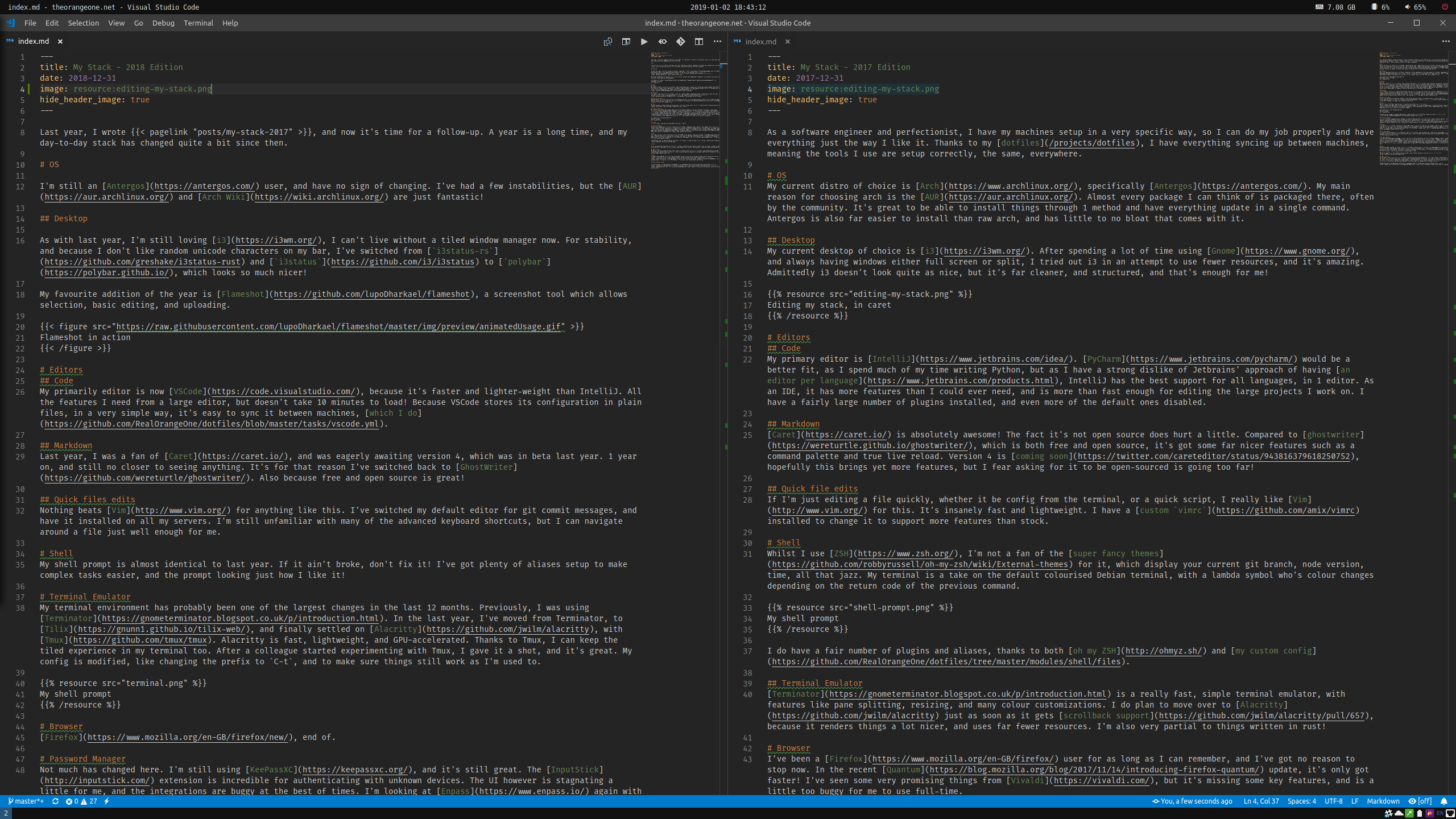The image size is (1456, 819).
Task: Select file encoding 'UTF-8' in status bar
Action: (1333, 801)
